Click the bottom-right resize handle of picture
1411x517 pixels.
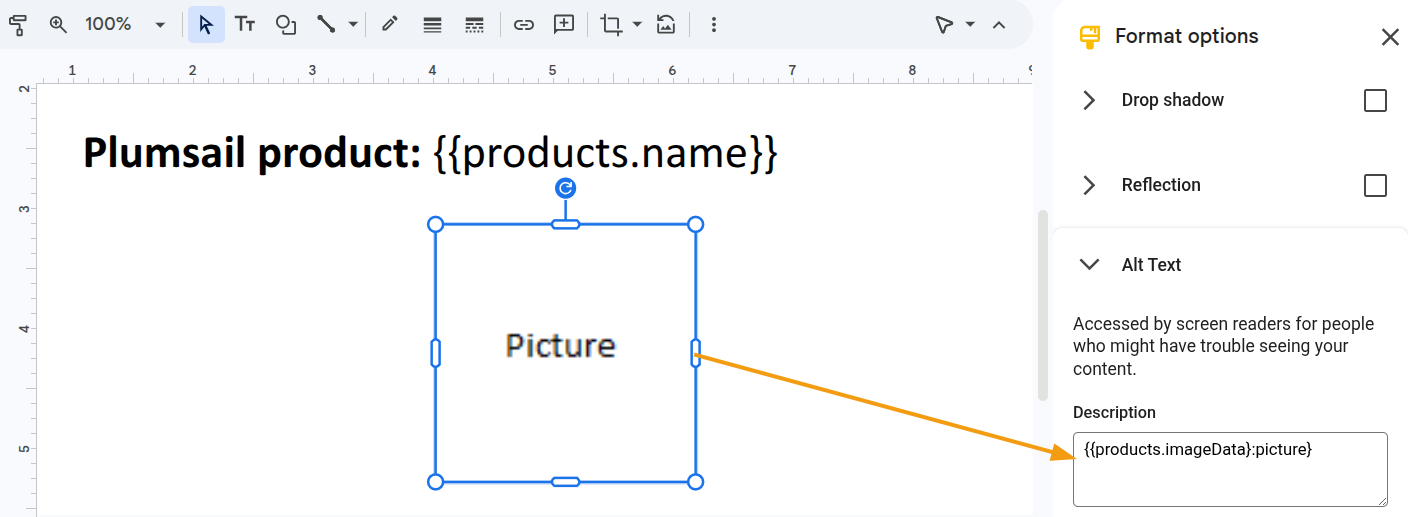coord(696,482)
